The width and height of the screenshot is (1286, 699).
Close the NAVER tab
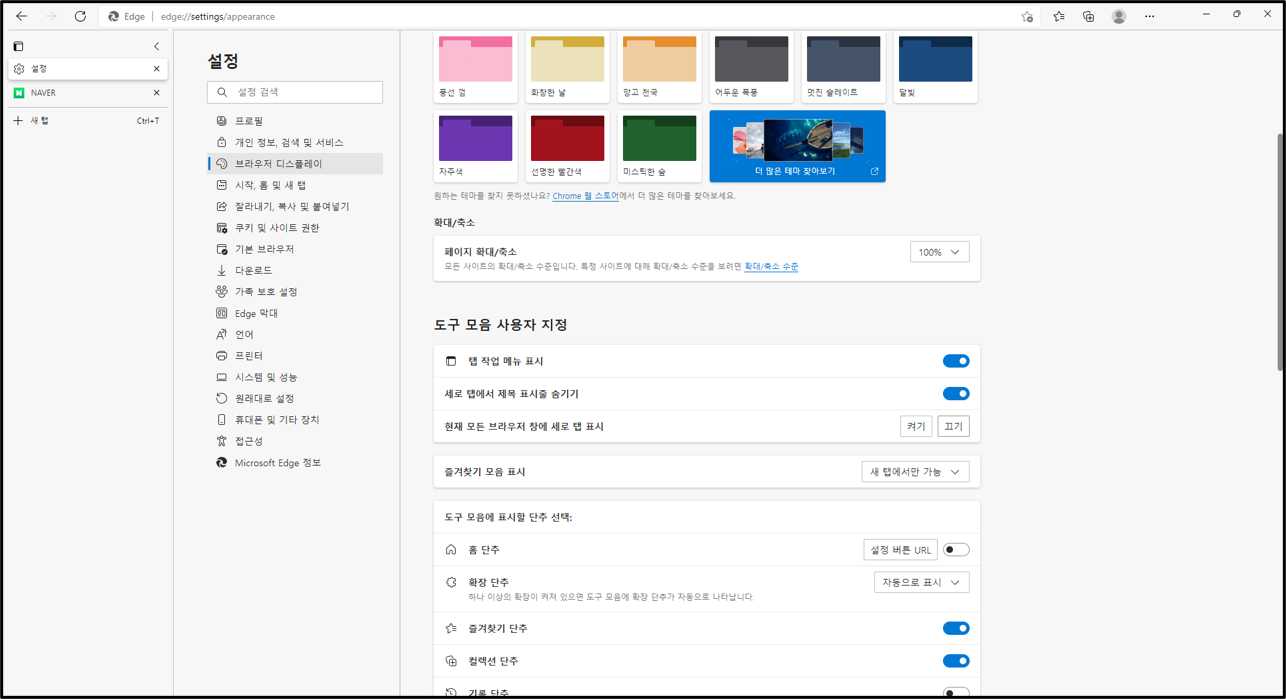(156, 93)
